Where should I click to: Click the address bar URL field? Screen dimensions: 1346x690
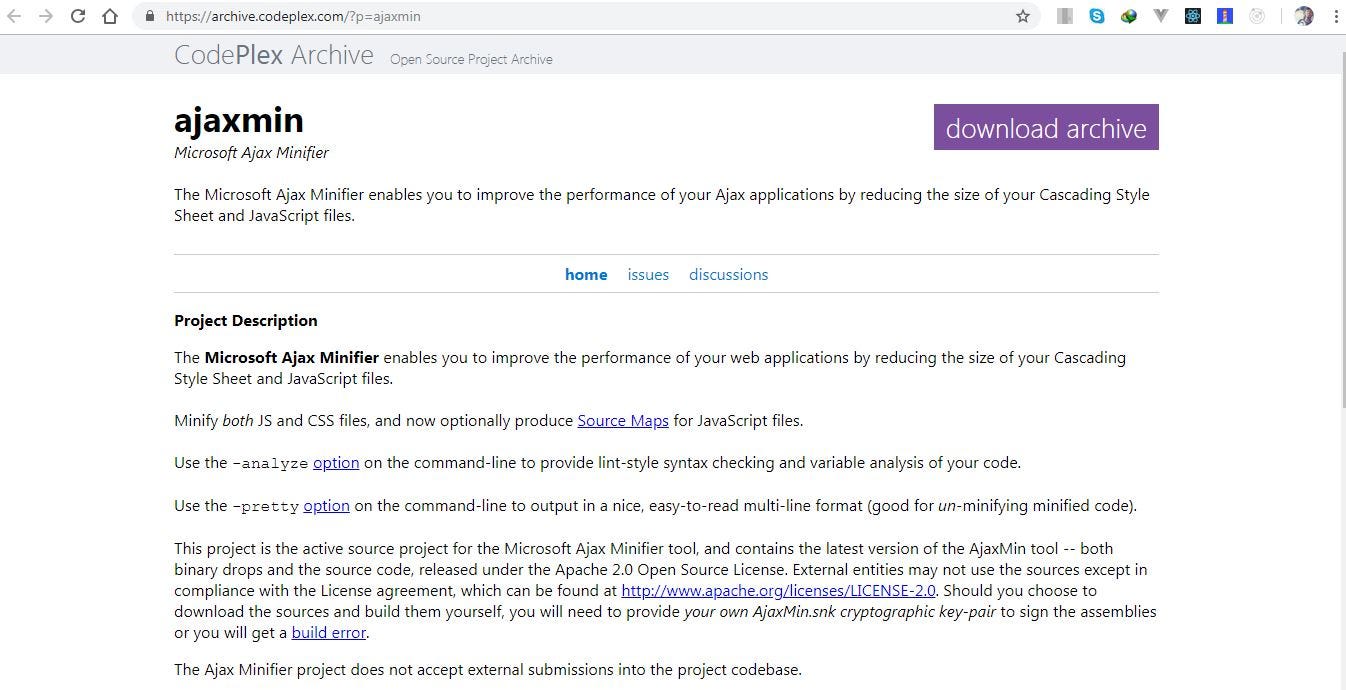click(585, 16)
